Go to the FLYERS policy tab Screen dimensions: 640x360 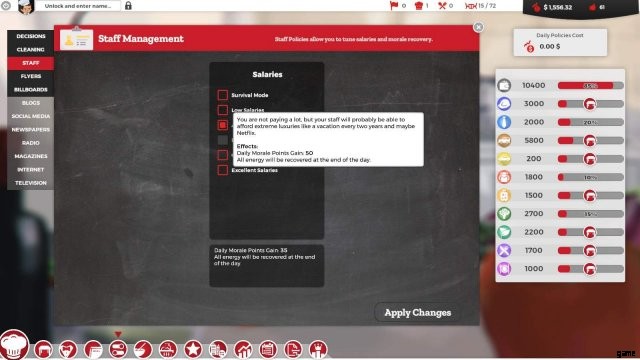tap(31, 76)
